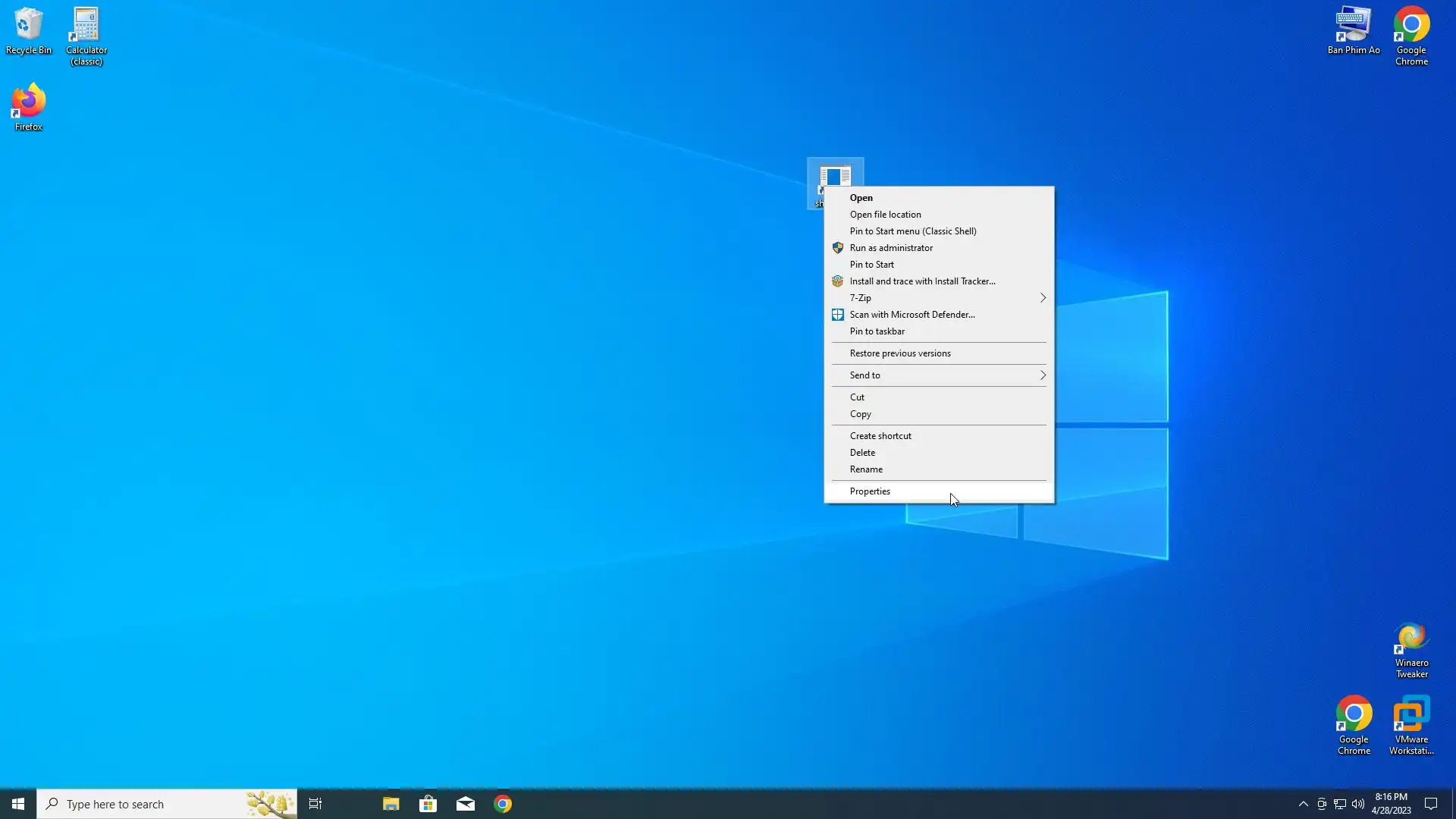Click Scan with Microsoft Defender

(x=912, y=315)
